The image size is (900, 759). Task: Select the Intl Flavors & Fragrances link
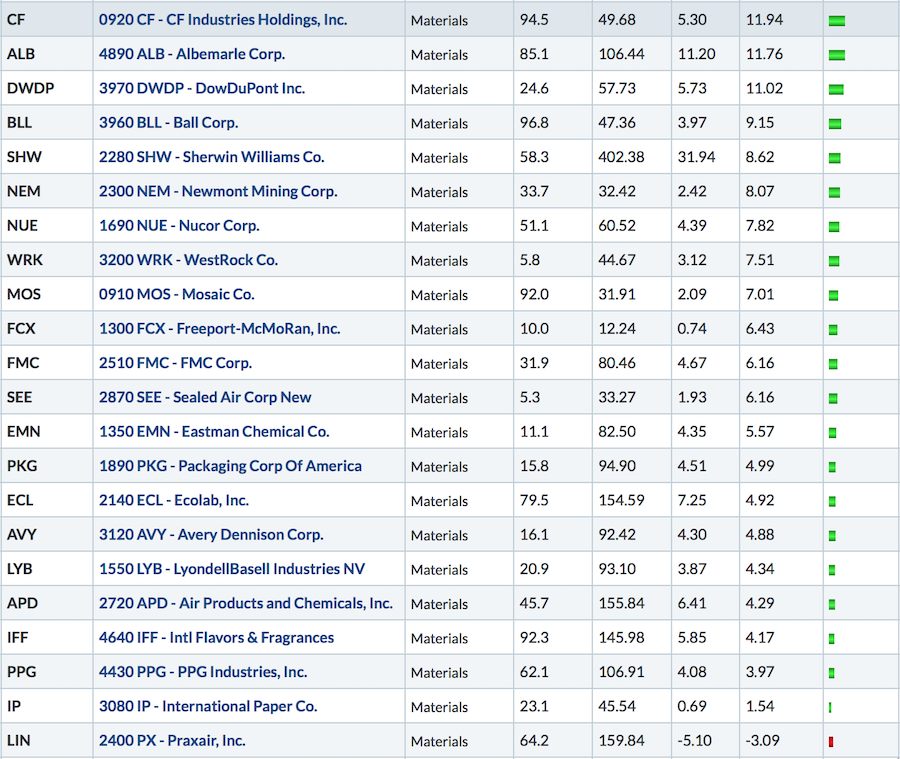click(x=216, y=638)
